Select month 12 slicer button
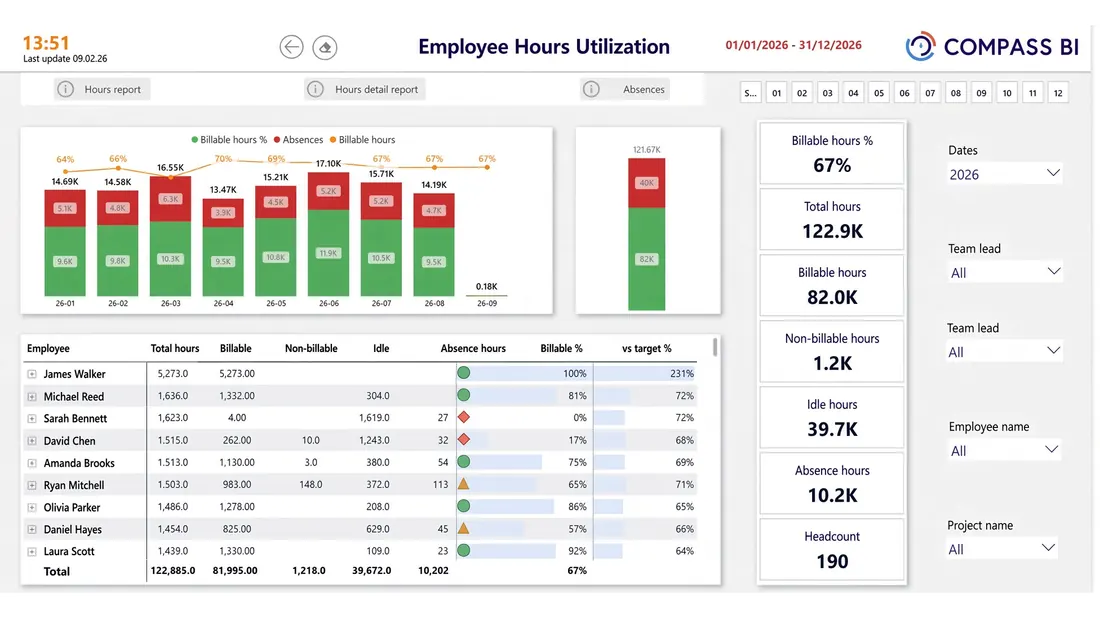 (x=1058, y=93)
